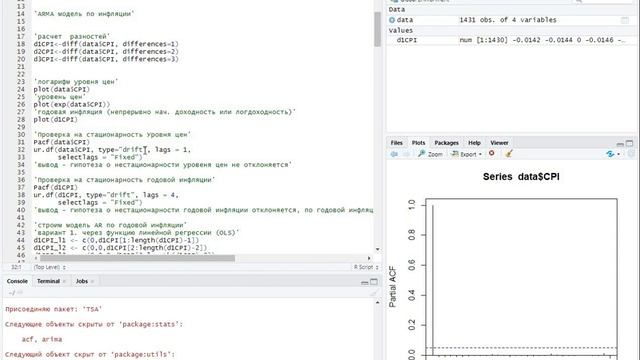
Task: Click the editor horizontal scrollbar thumb
Action: (x=137, y=258)
